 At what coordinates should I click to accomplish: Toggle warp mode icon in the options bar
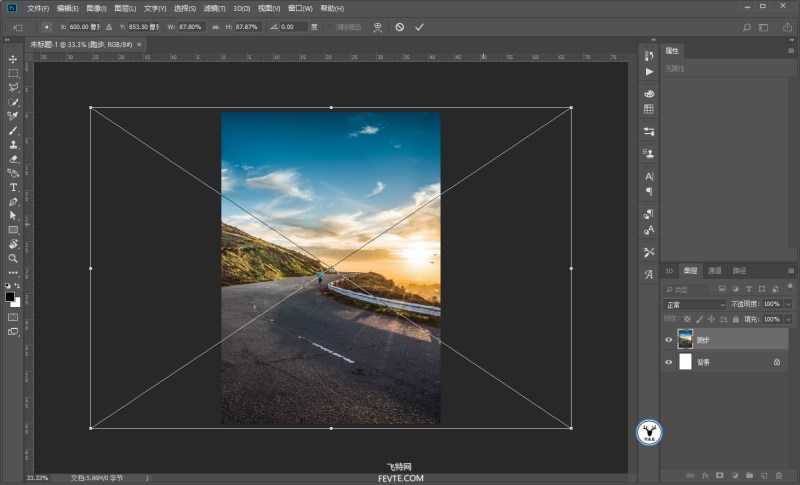point(377,27)
